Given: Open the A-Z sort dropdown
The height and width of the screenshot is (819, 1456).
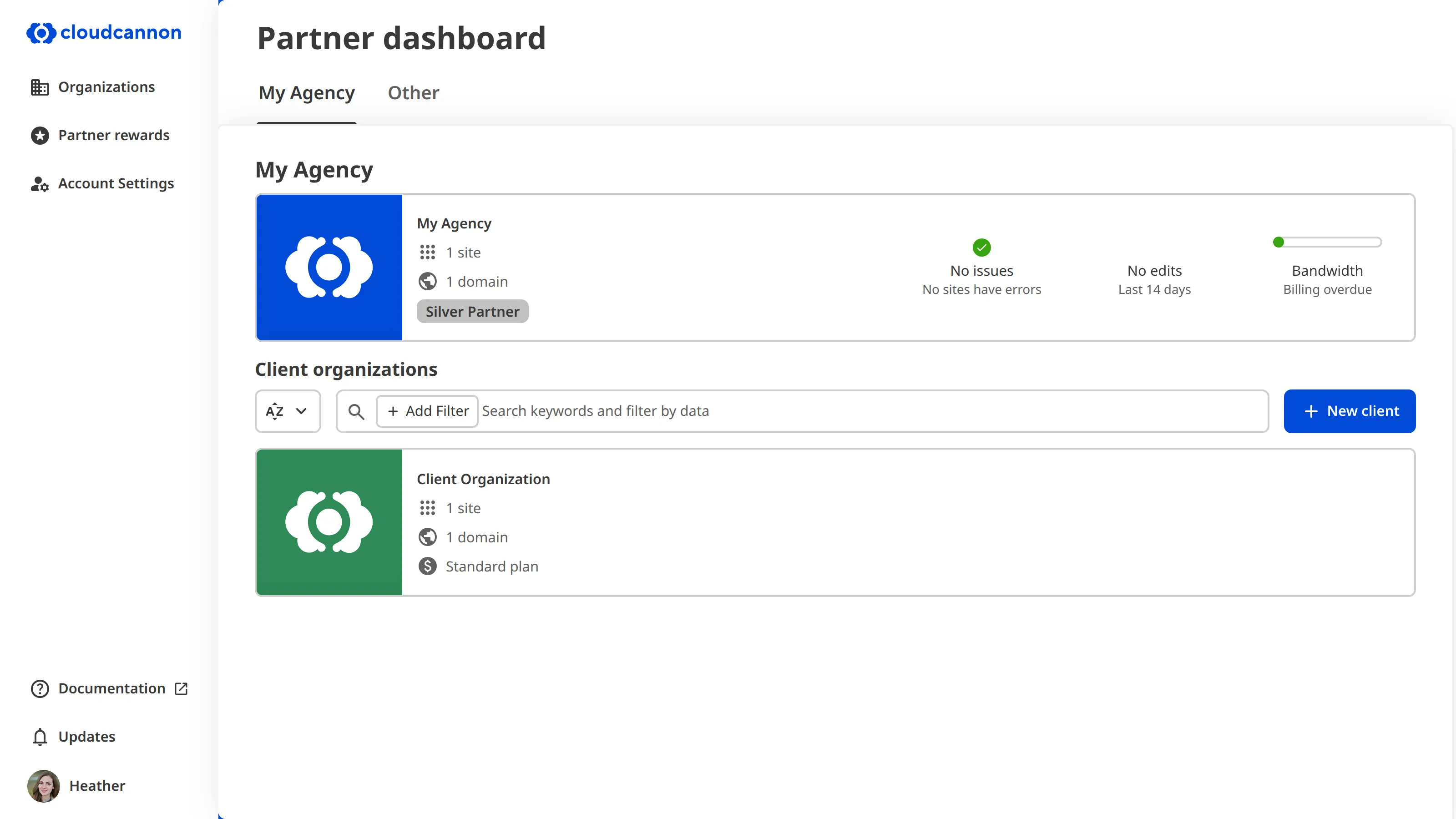Looking at the screenshot, I should 288,411.
